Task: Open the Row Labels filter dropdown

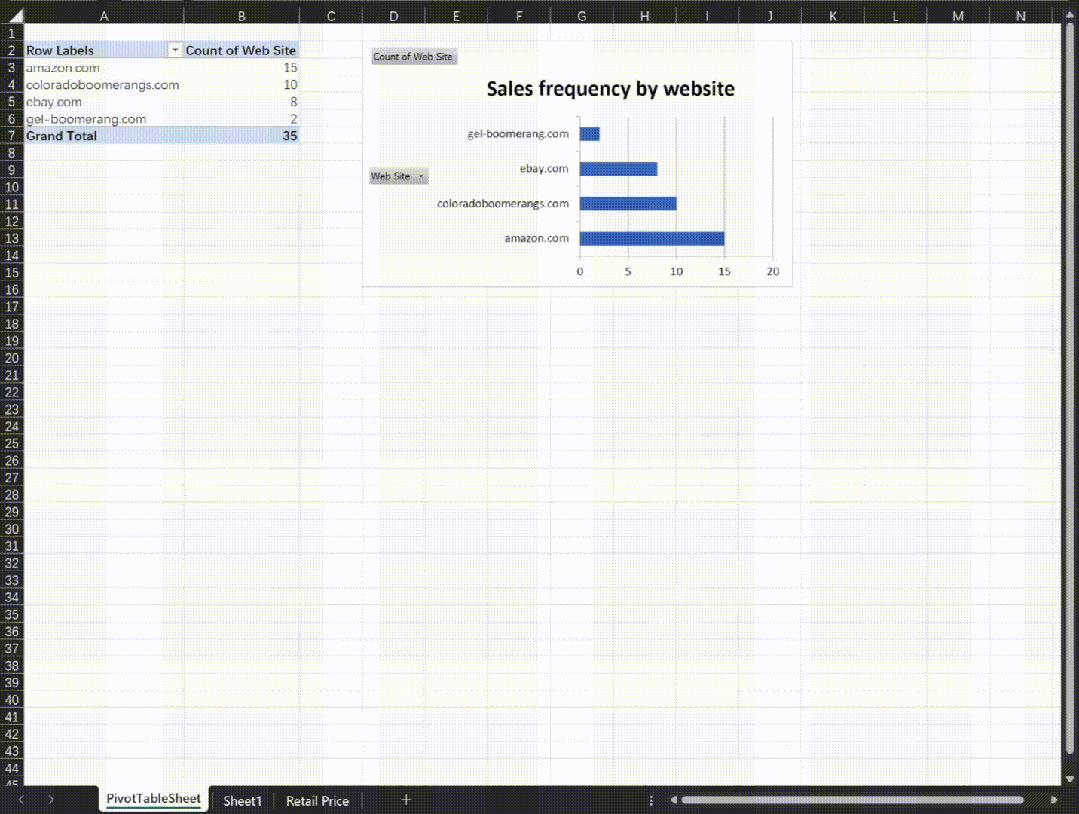Action: point(175,50)
